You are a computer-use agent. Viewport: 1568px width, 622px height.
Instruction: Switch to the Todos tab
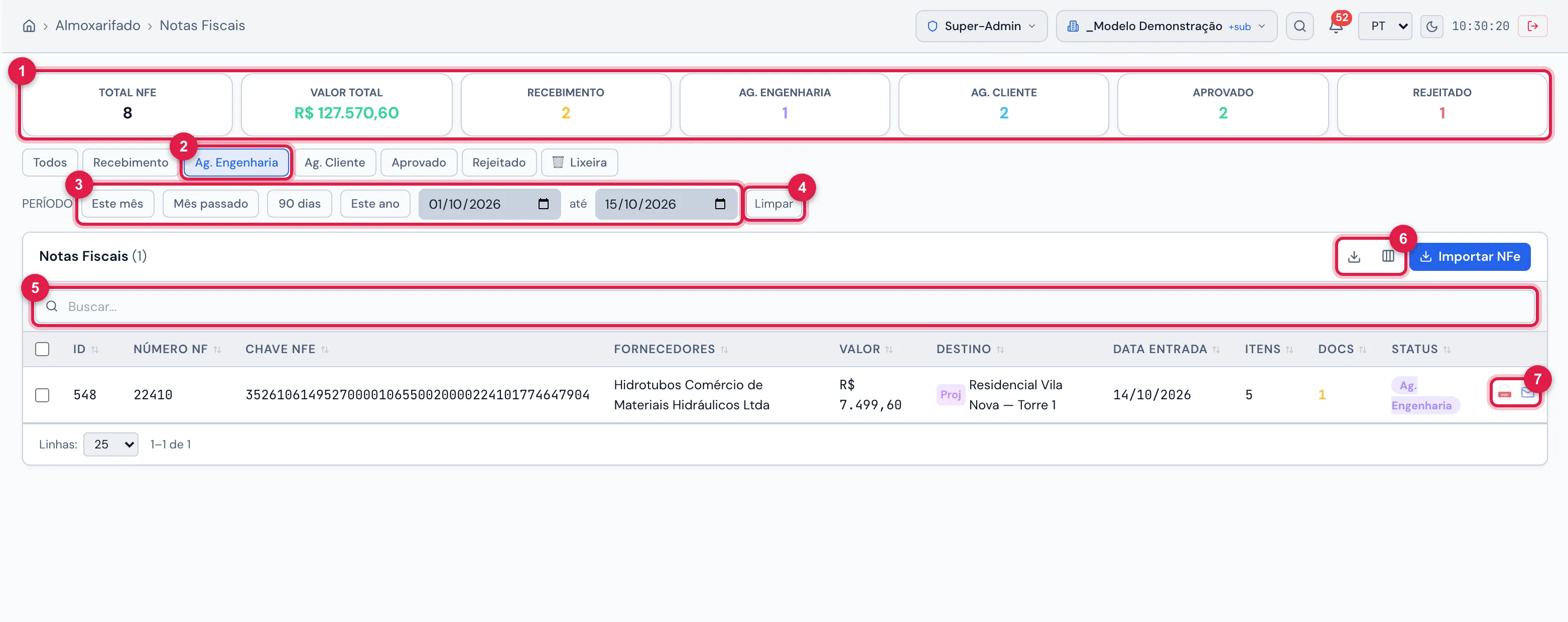coord(50,163)
